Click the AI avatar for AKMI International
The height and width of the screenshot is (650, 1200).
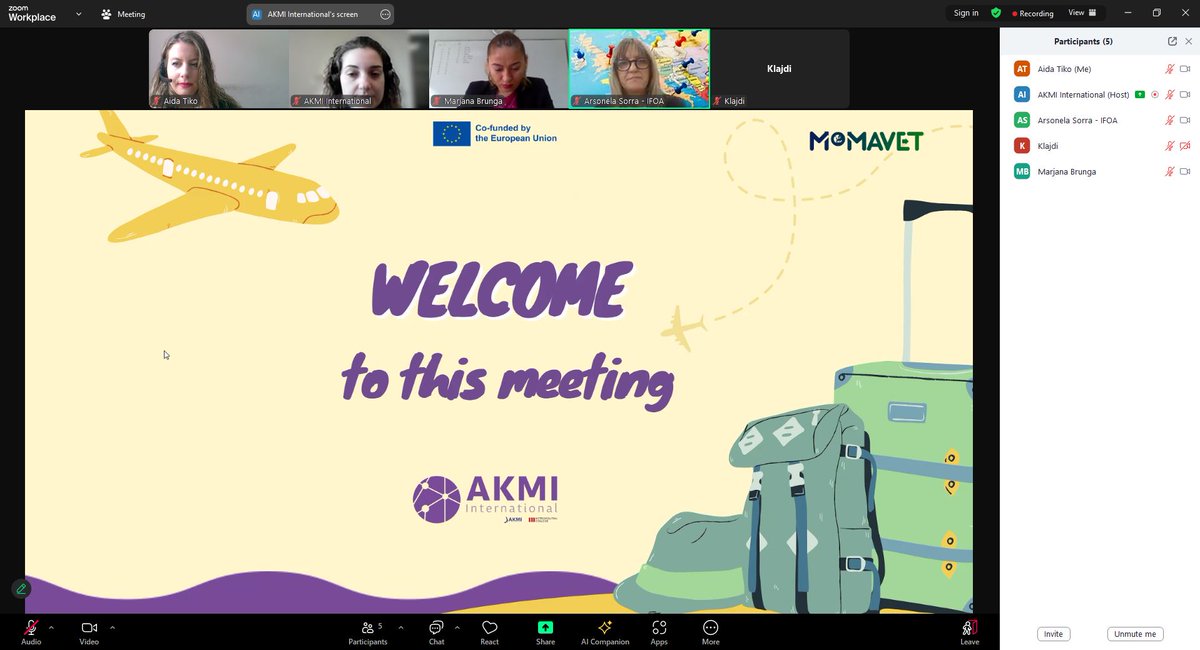(x=1021, y=94)
